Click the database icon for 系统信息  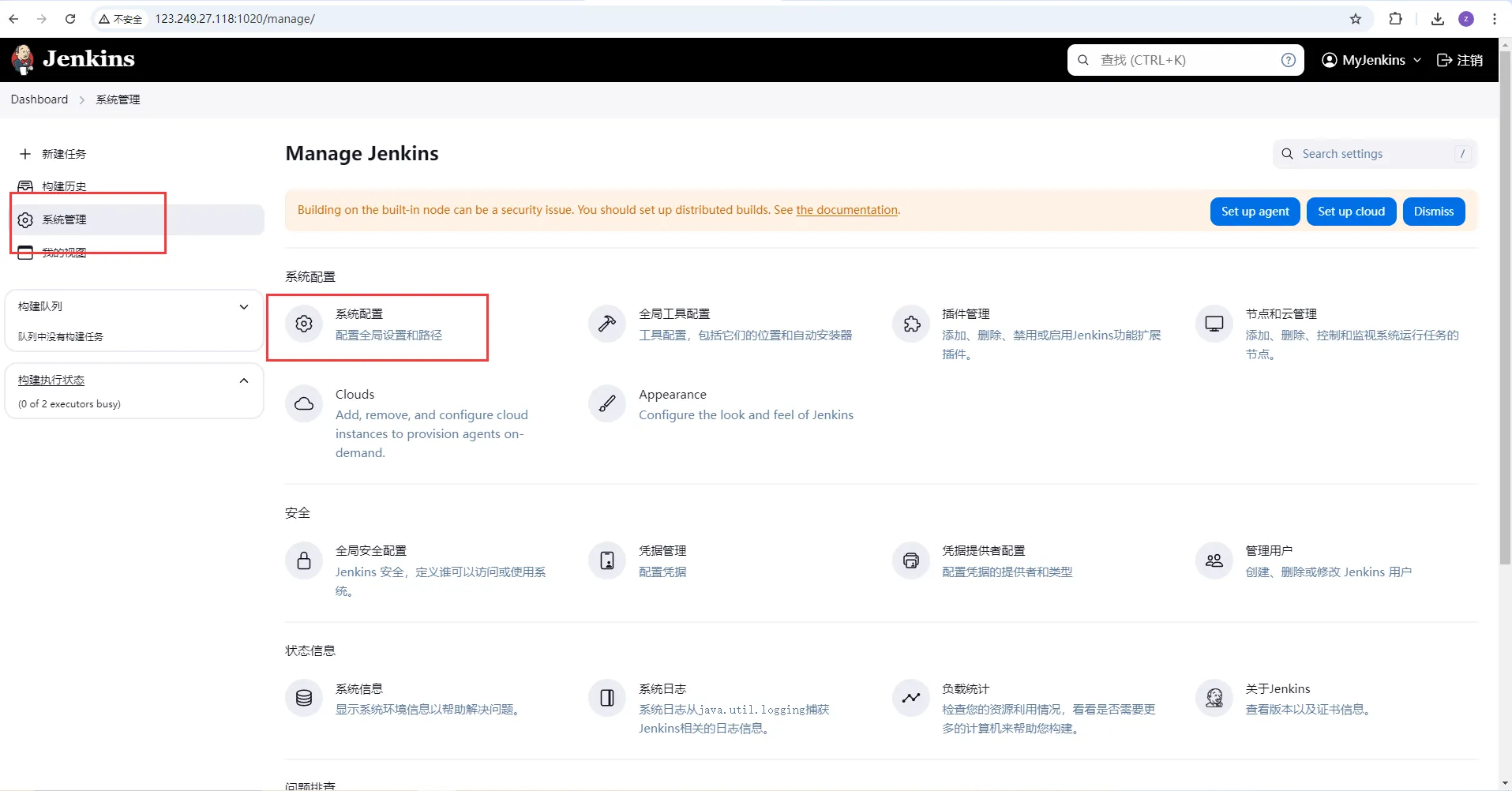pos(304,698)
